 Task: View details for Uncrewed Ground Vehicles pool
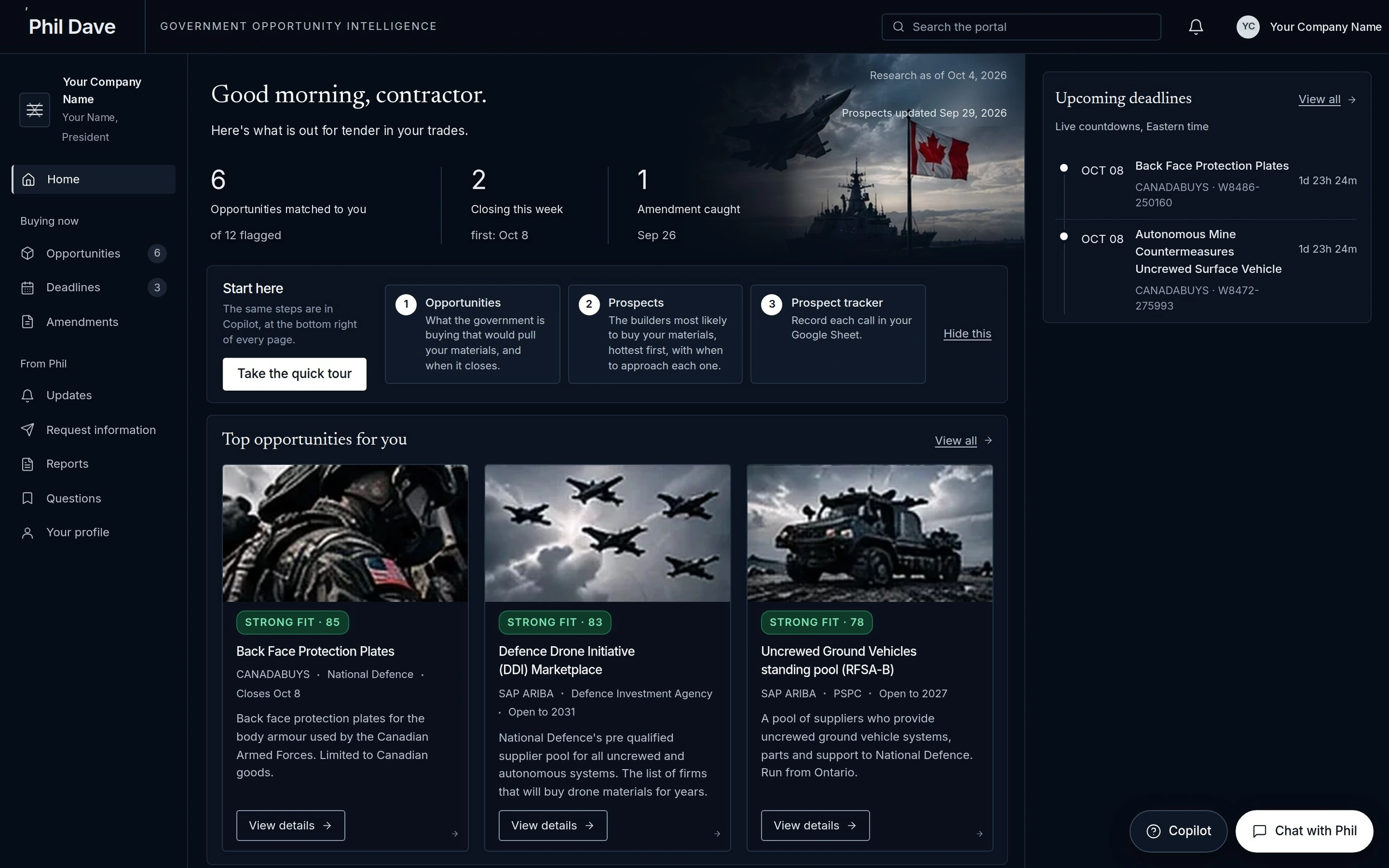click(x=815, y=826)
